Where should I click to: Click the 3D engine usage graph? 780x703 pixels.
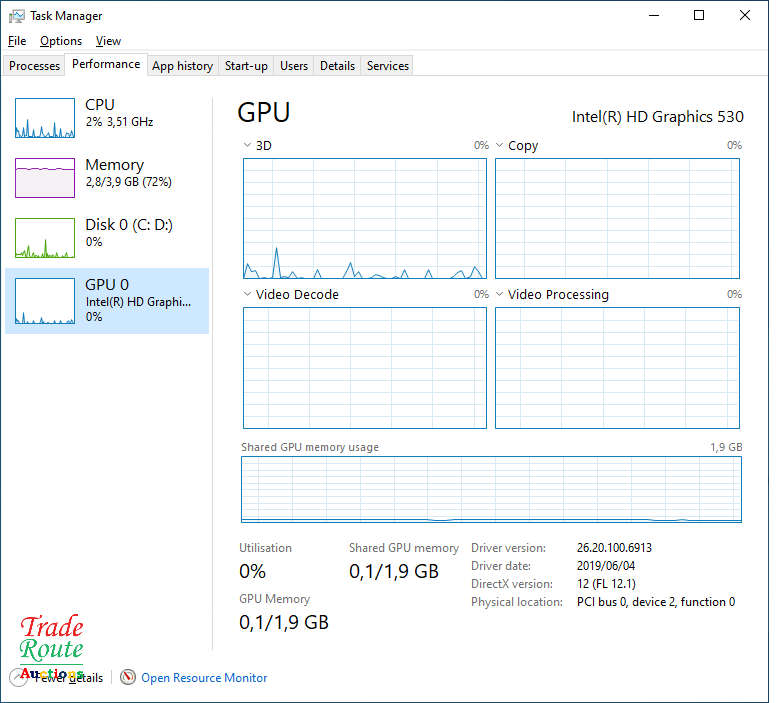[365, 218]
